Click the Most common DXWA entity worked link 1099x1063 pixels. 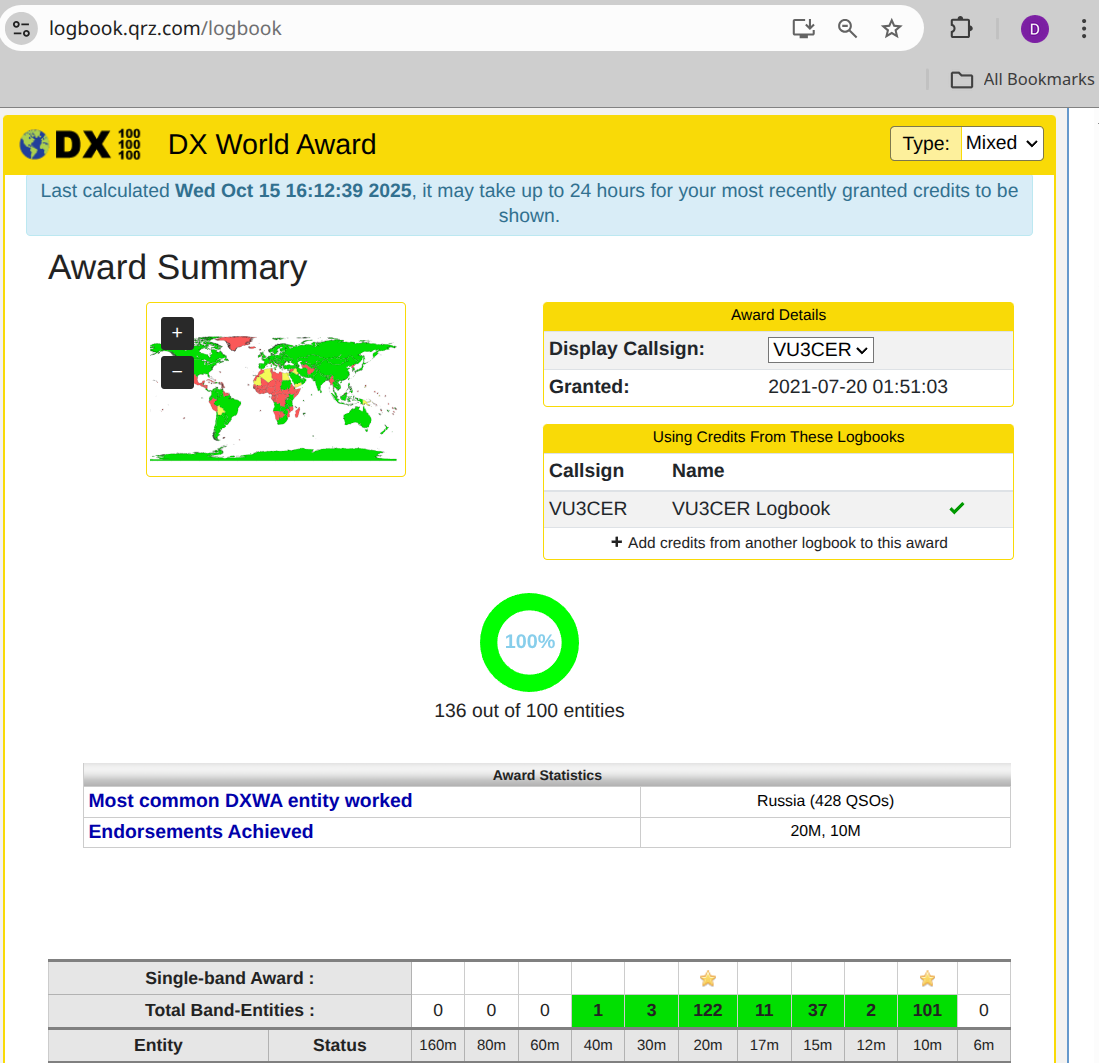[250, 800]
